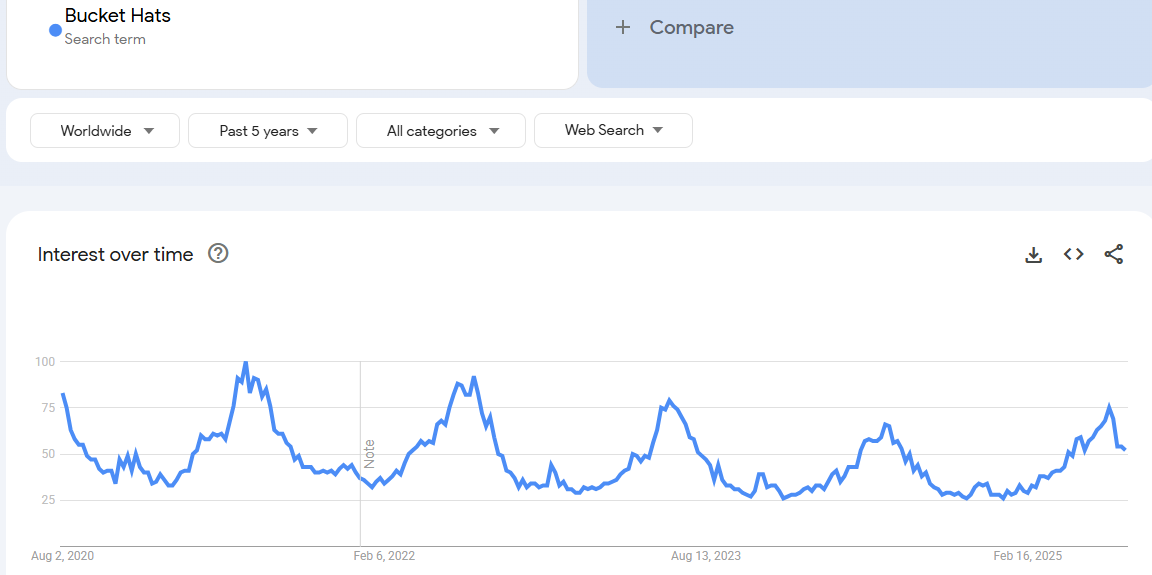Open the Worldwide region dropdown
Image resolution: width=1152 pixels, height=575 pixels.
coord(105,131)
